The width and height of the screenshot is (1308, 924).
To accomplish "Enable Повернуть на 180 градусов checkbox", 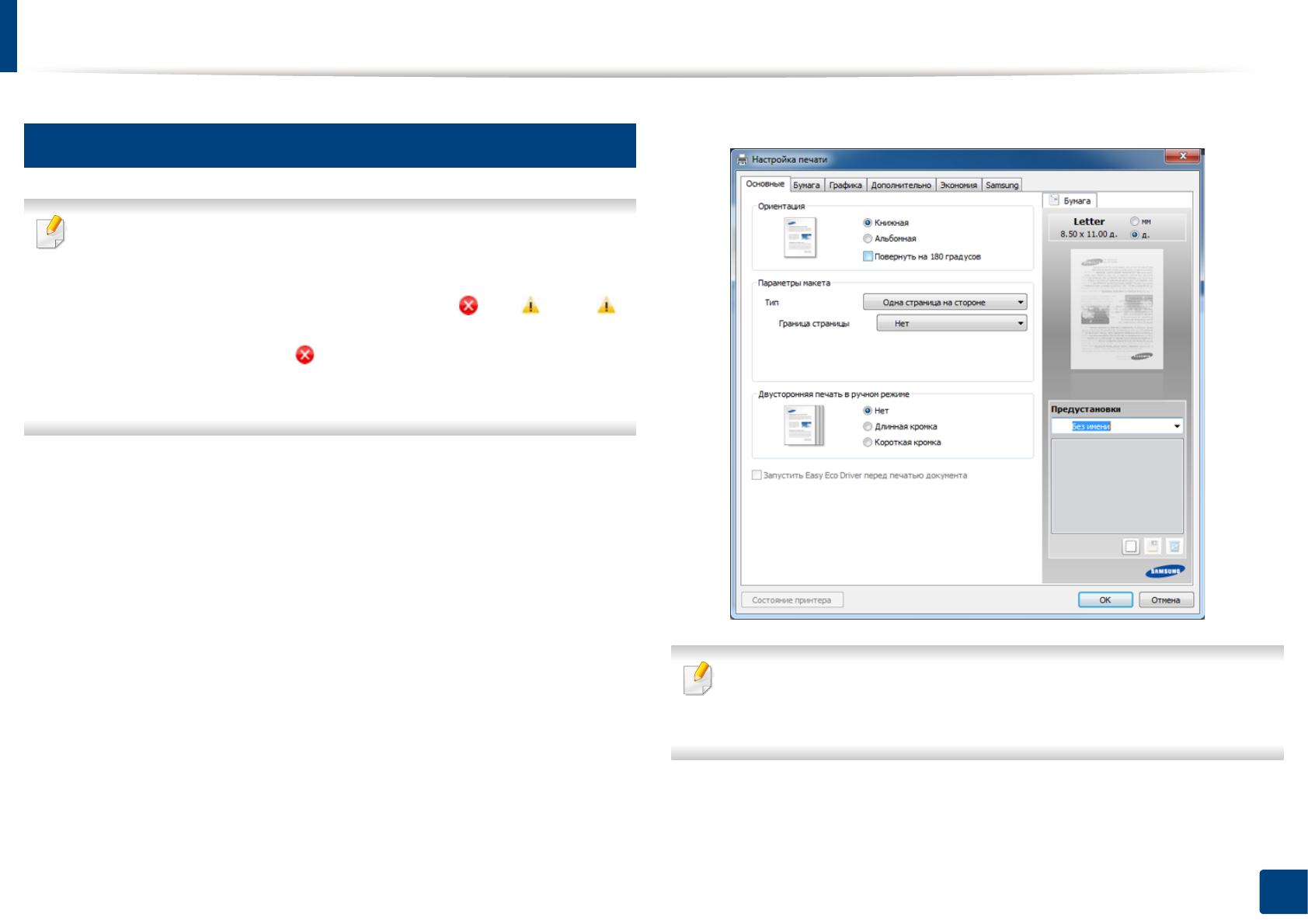I will (x=868, y=257).
